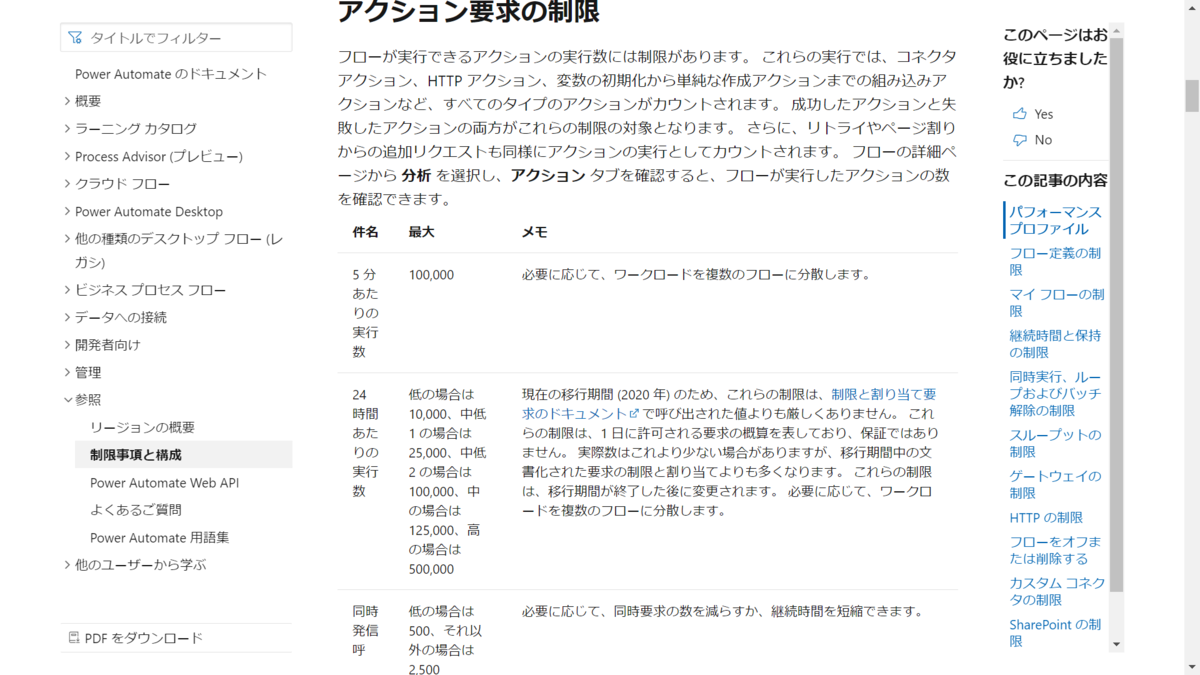The width and height of the screenshot is (1200, 675).
Task: Expand 管理 section
Action: (x=67, y=372)
